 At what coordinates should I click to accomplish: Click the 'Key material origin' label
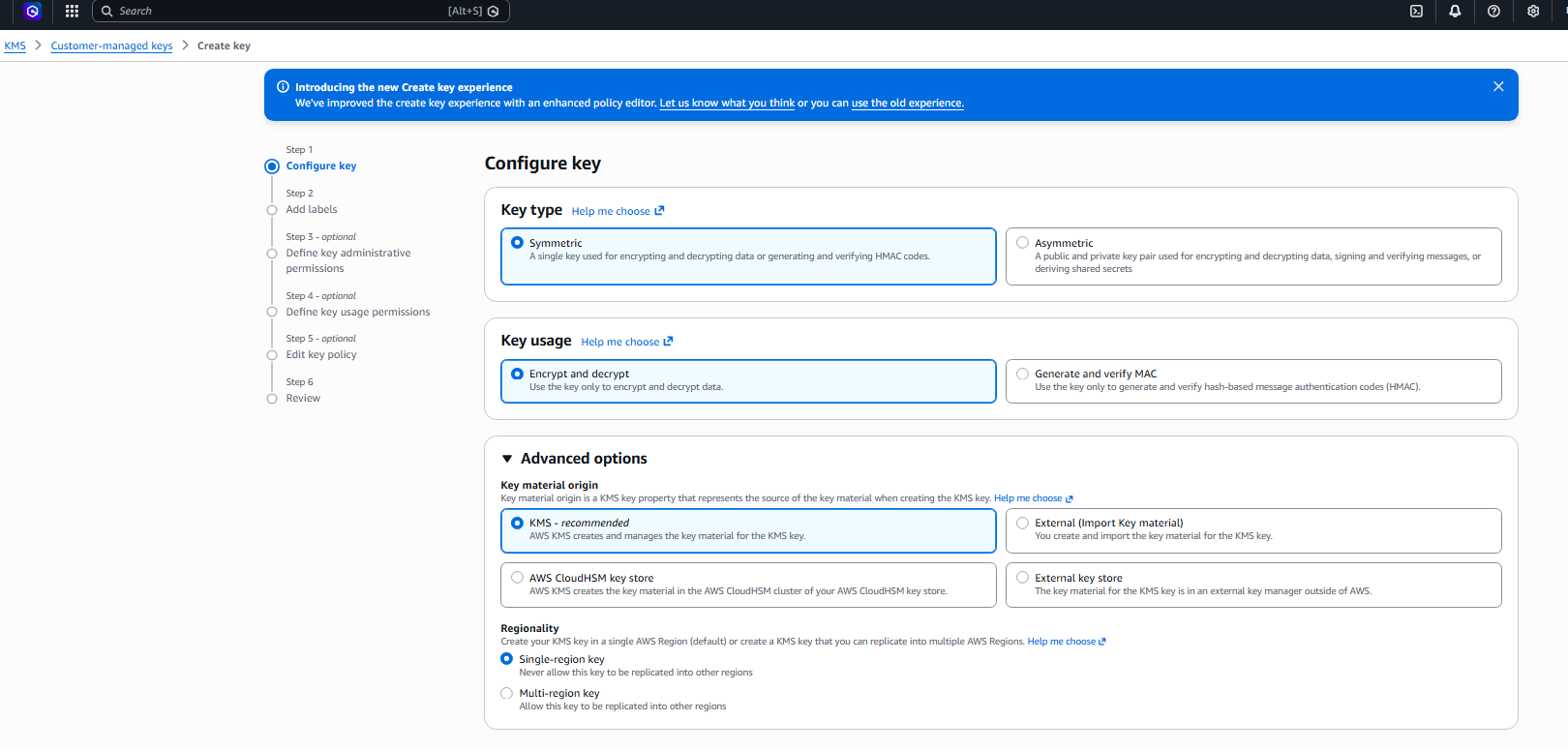click(549, 485)
